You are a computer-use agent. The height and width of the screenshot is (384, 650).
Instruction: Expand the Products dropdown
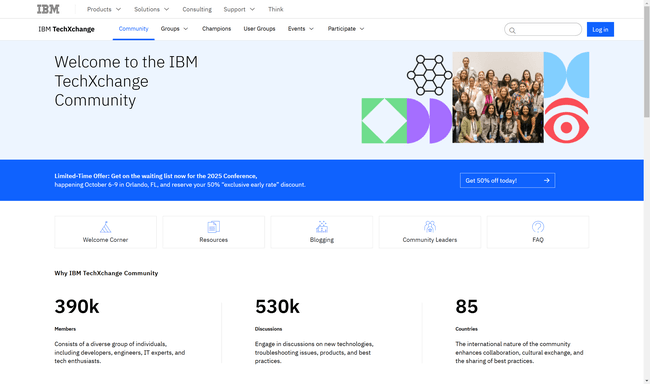(104, 9)
